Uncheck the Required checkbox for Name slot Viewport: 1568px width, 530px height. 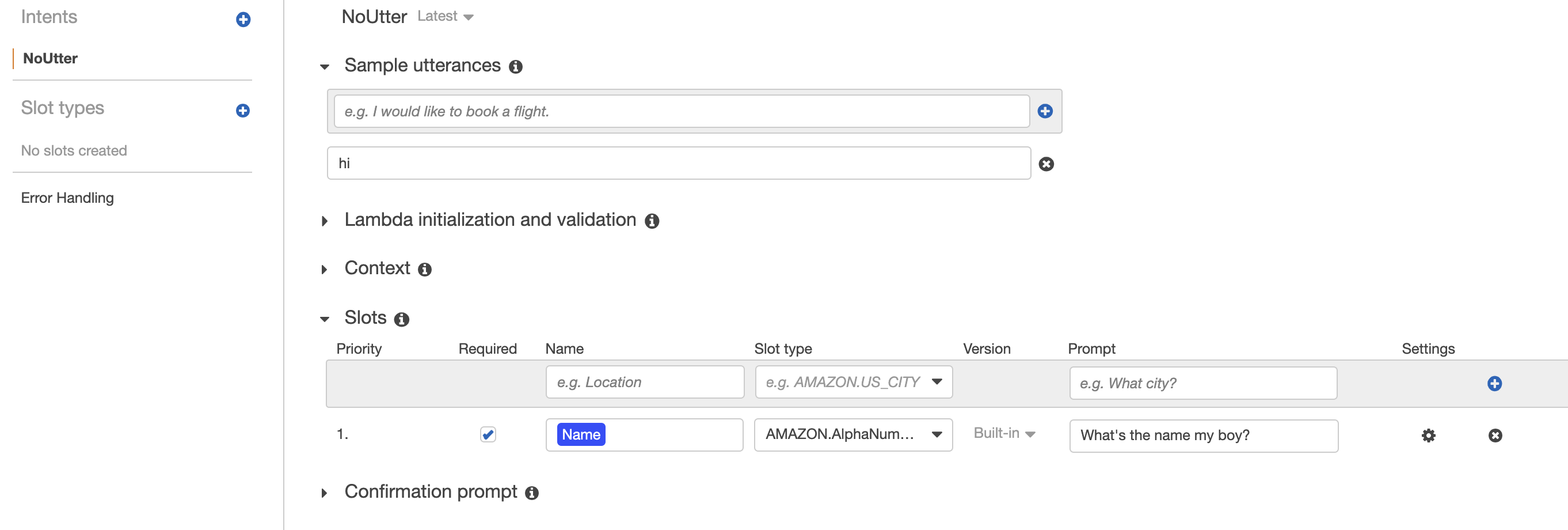coord(488,434)
